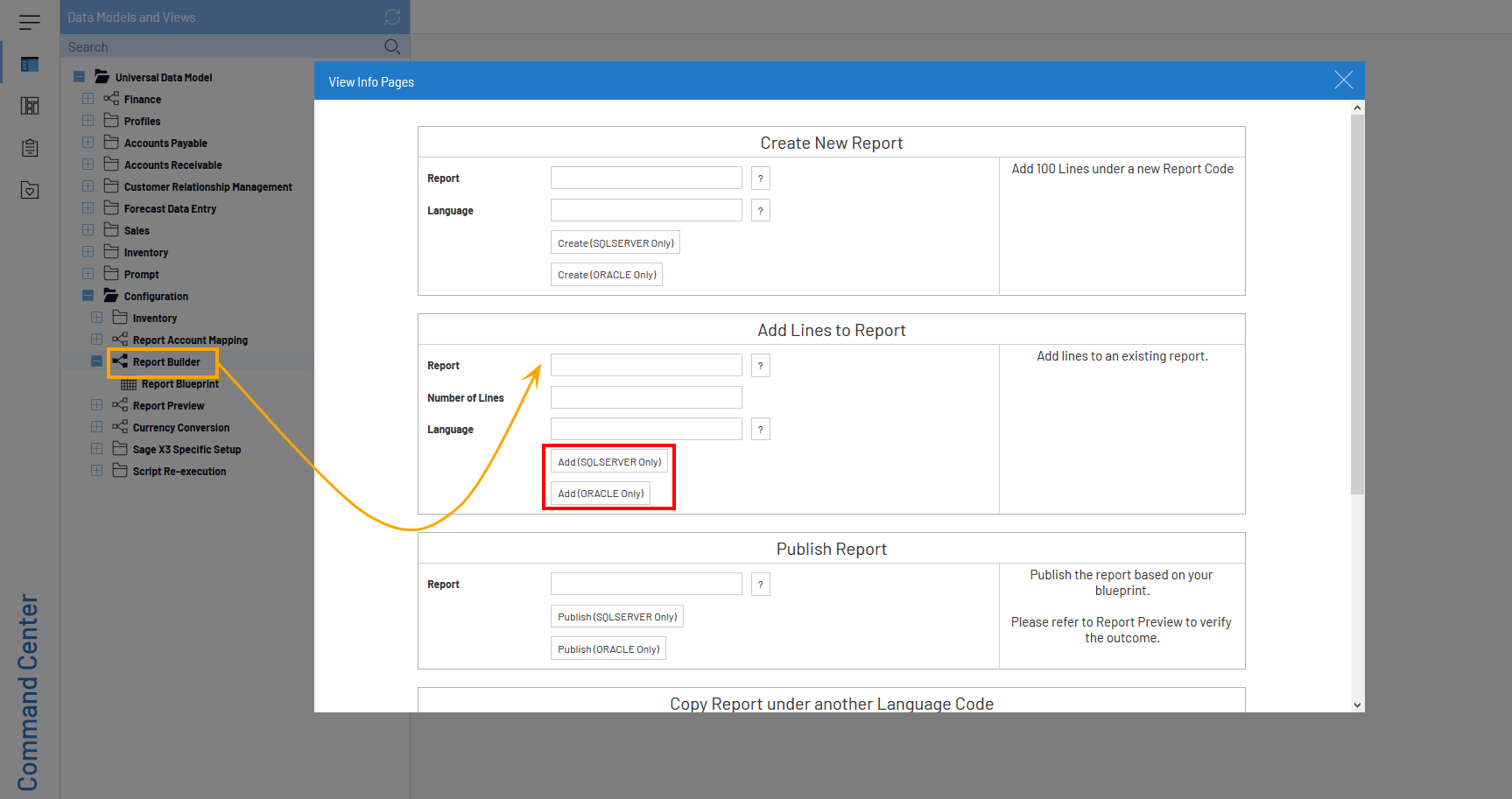Image resolution: width=1512 pixels, height=799 pixels.
Task: Expand the Finance tree node
Action: [88, 99]
